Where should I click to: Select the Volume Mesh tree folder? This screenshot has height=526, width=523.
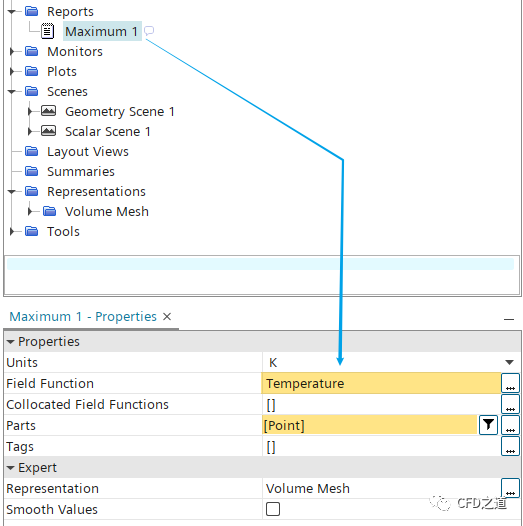coord(106,211)
